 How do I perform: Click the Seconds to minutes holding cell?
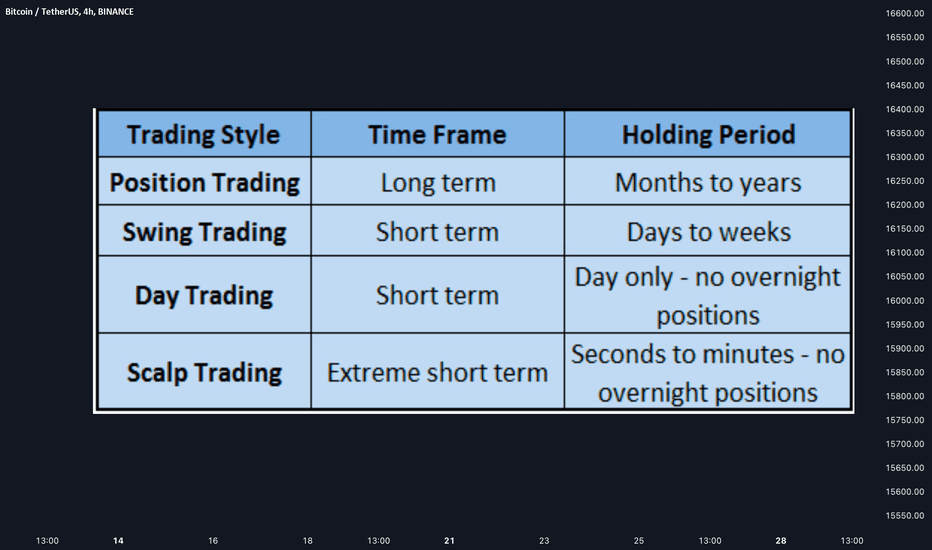708,372
